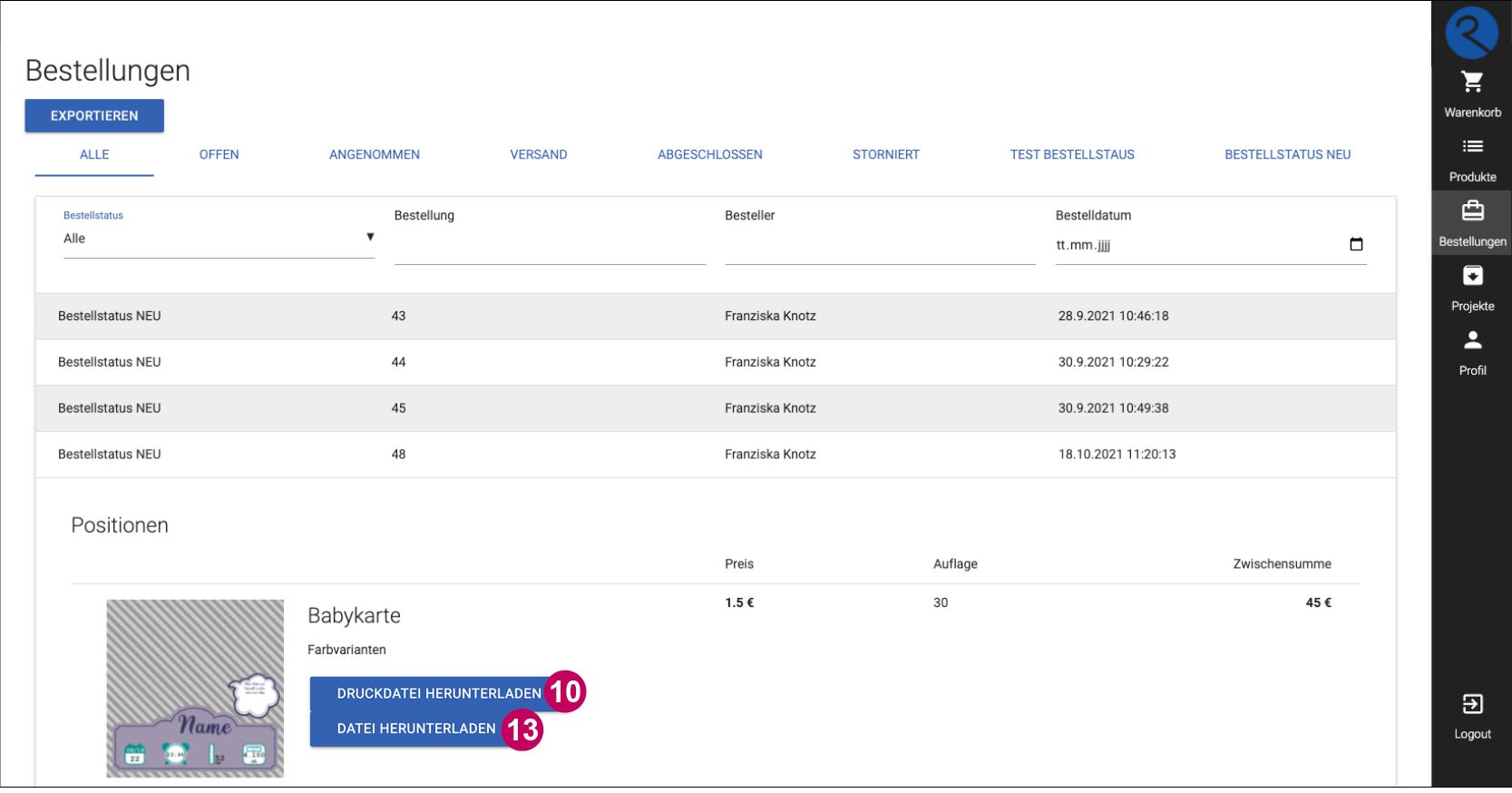Click the Produkte list icon

(x=1472, y=147)
